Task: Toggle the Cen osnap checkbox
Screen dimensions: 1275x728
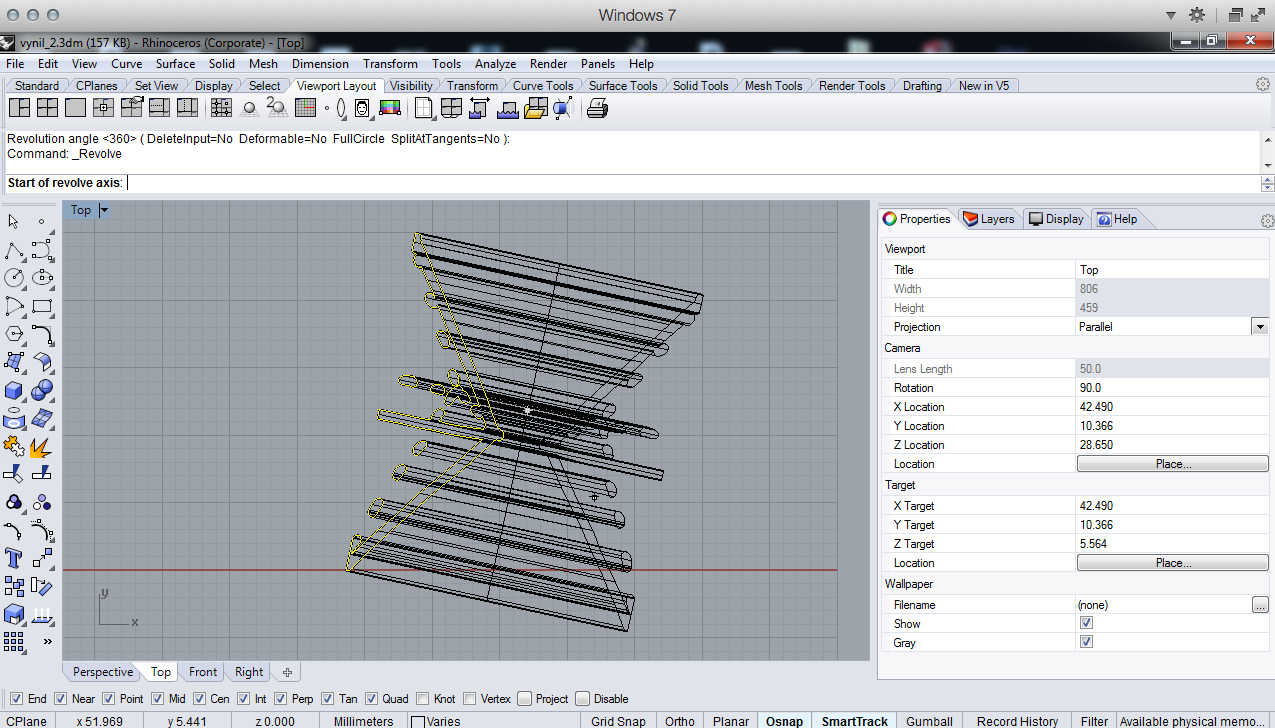Action: (x=199, y=699)
